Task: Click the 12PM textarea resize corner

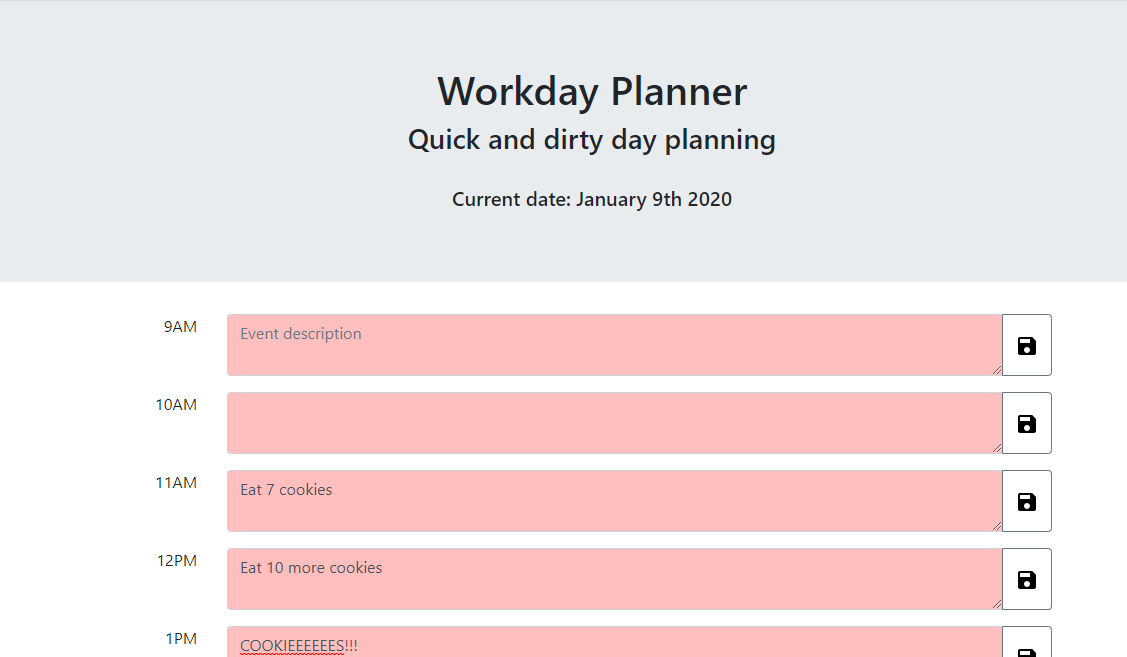Action: [x=996, y=604]
